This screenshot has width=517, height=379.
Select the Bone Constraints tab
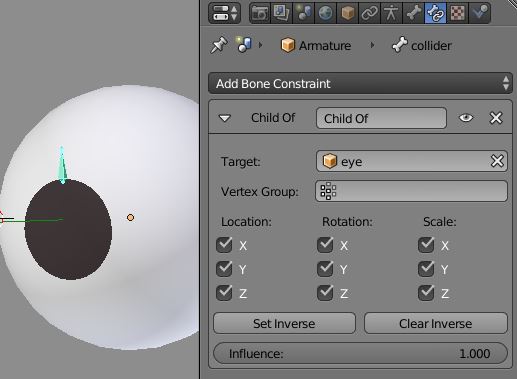pos(435,13)
